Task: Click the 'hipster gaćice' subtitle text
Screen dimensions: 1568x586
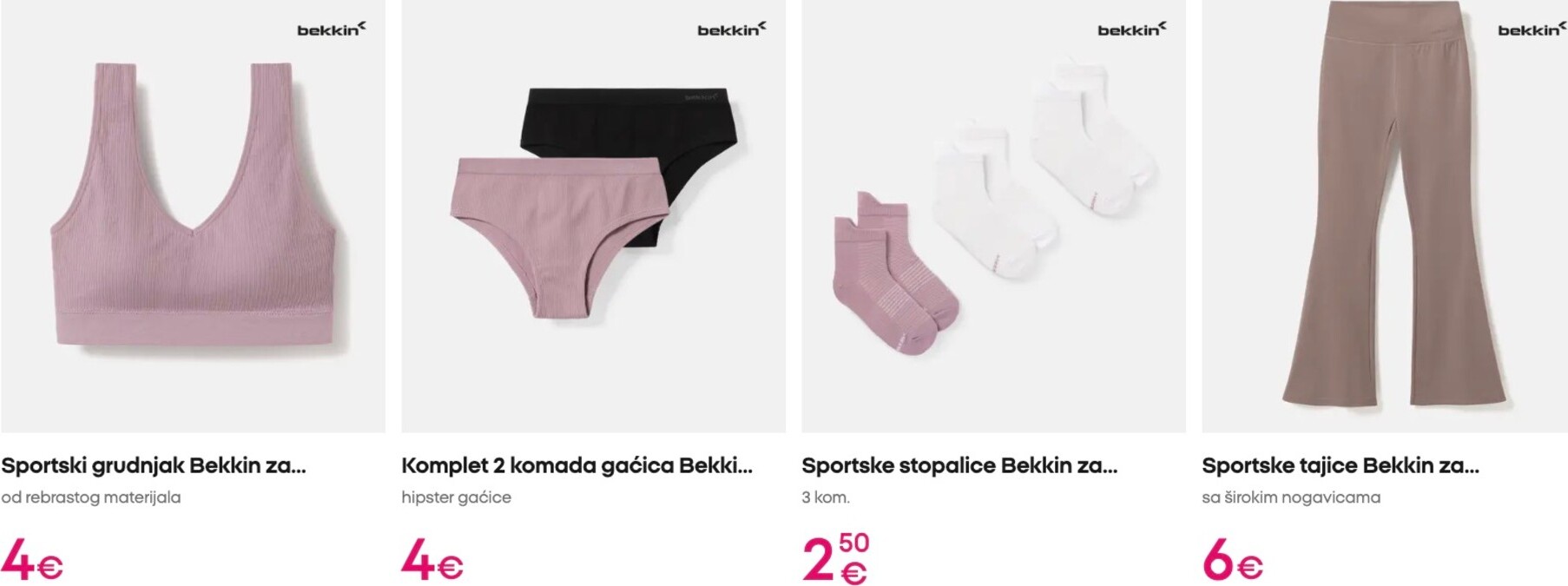Action: coord(456,497)
